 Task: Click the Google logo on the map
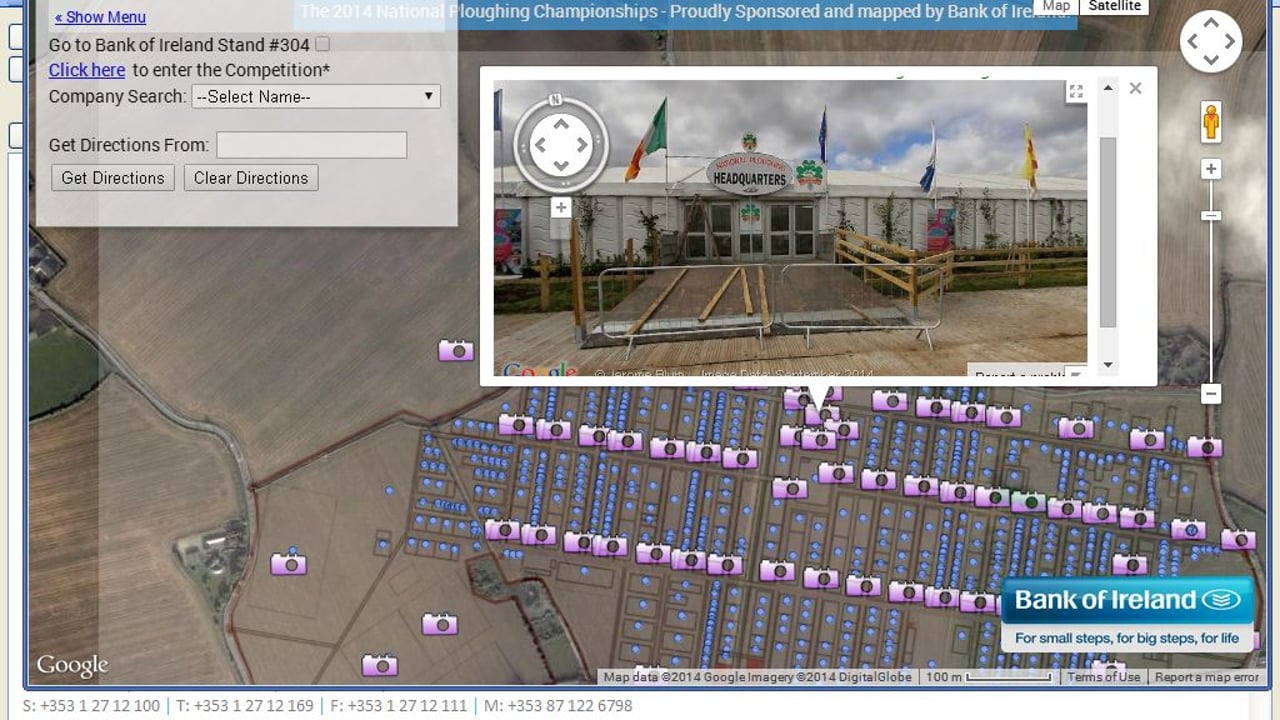point(72,665)
